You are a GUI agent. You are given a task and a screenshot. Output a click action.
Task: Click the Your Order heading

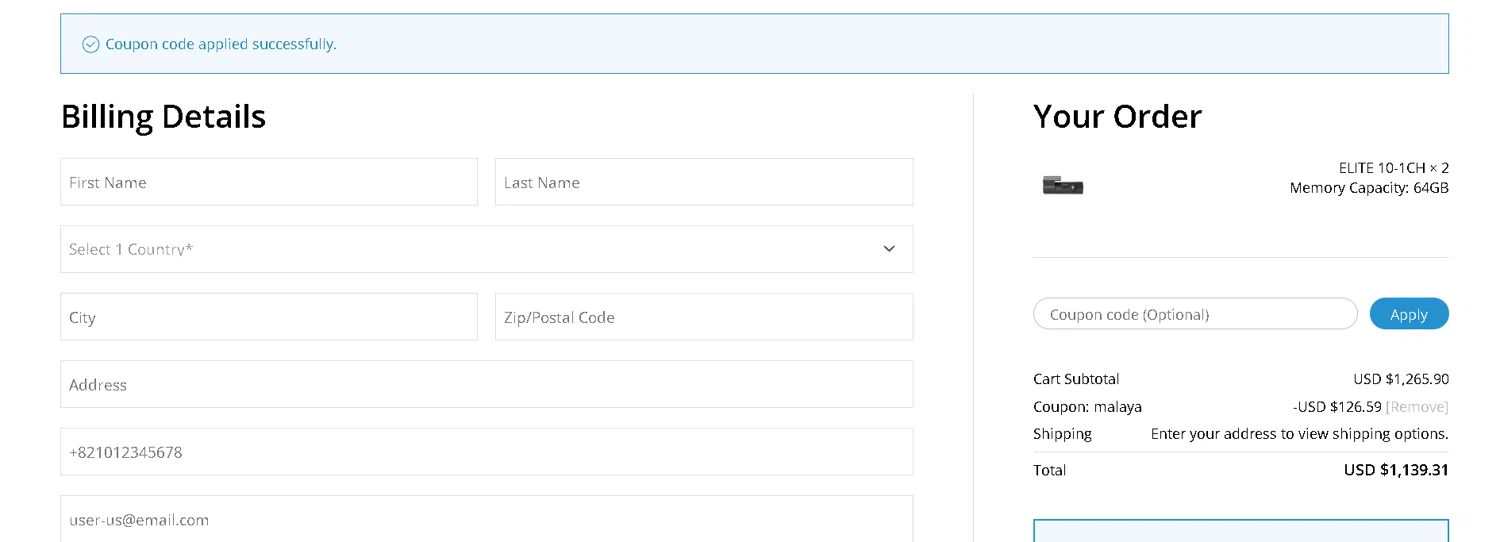click(x=1117, y=117)
